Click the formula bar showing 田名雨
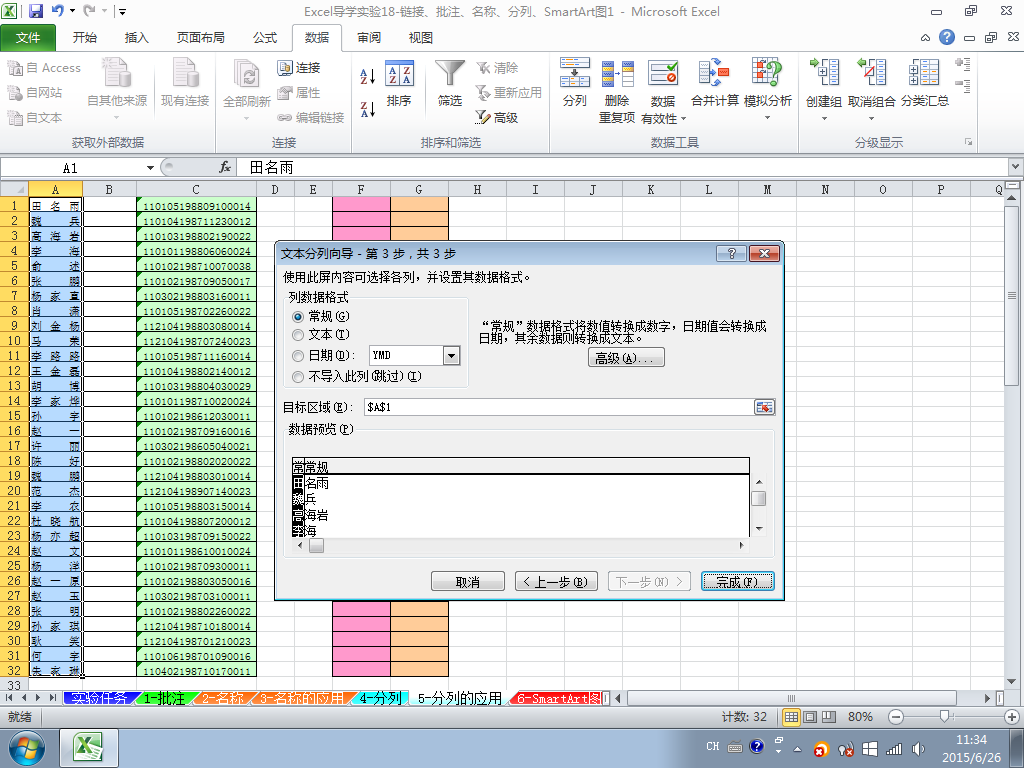The height and width of the screenshot is (768, 1024). 620,168
